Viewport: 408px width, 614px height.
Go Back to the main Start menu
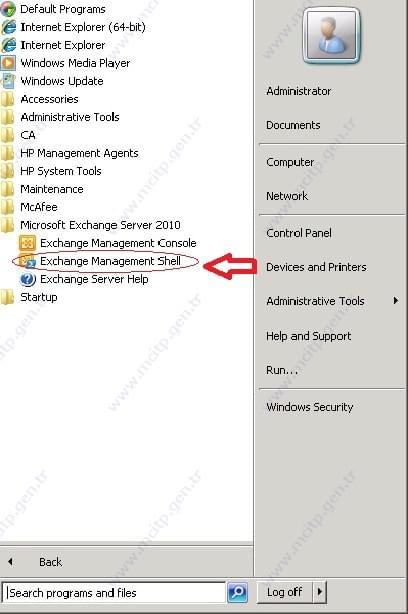[x=50, y=562]
